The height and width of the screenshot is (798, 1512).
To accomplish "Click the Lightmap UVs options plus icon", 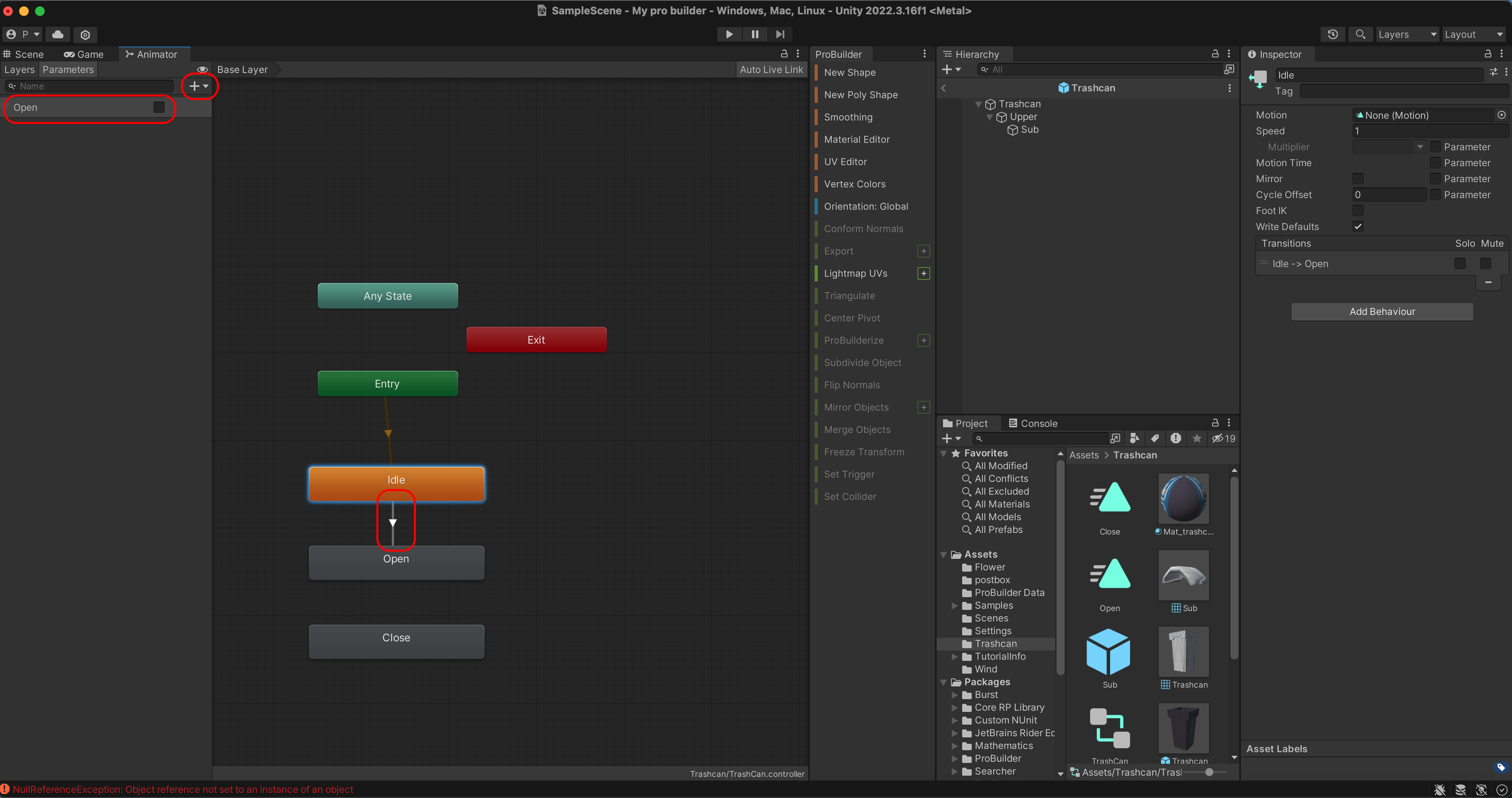I will 923,273.
